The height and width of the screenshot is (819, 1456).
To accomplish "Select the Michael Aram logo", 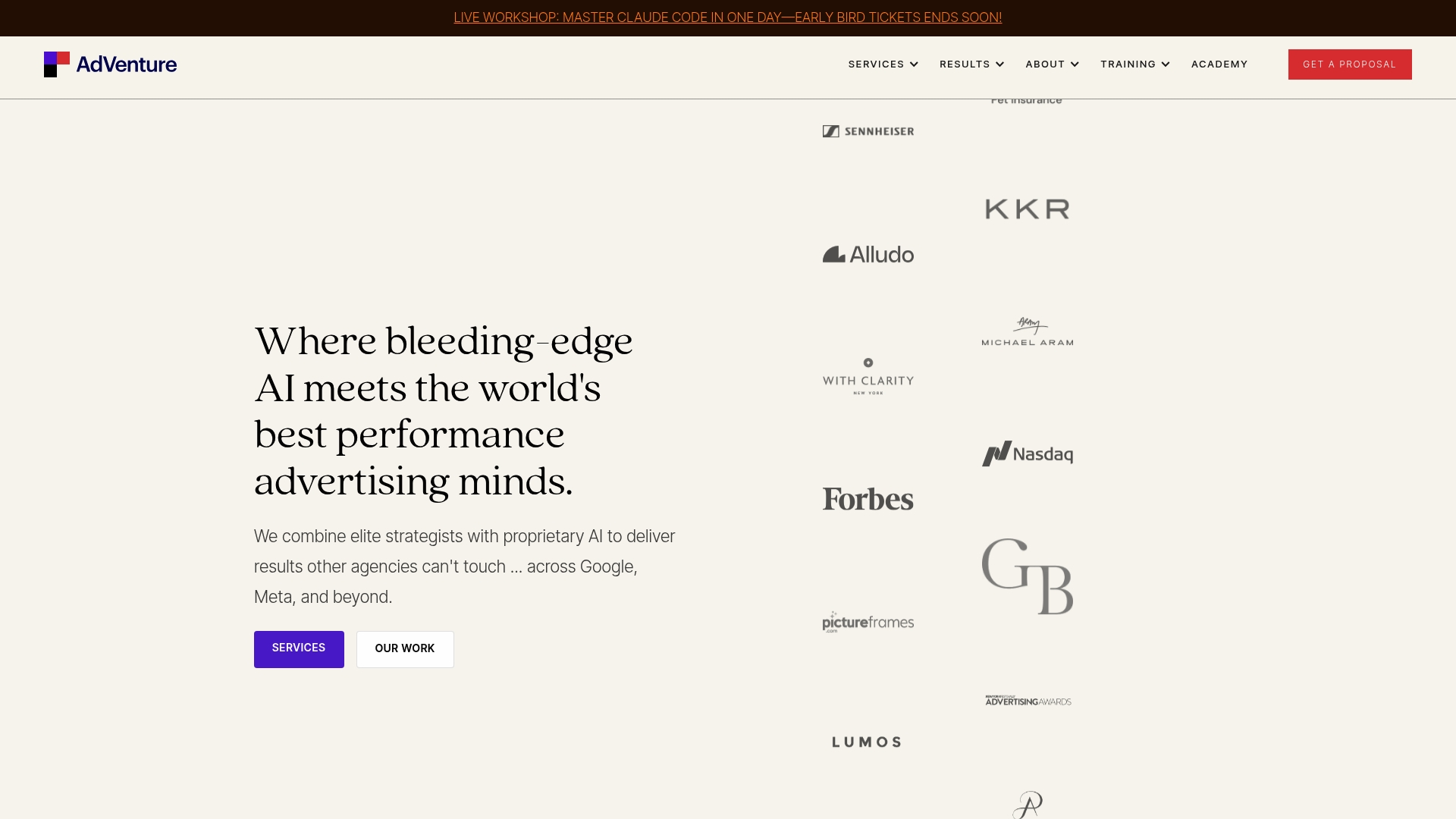I will tap(1026, 331).
